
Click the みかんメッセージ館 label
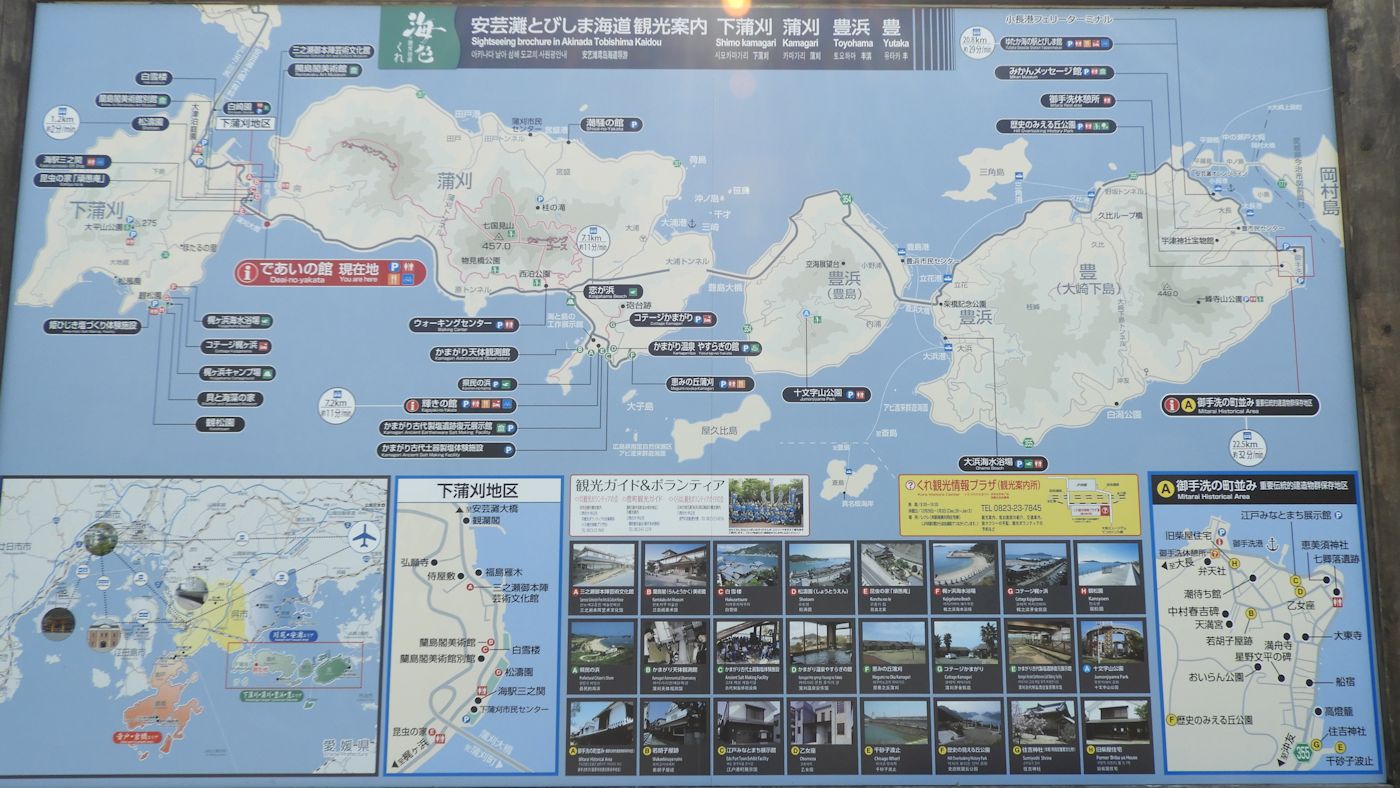point(1054,72)
